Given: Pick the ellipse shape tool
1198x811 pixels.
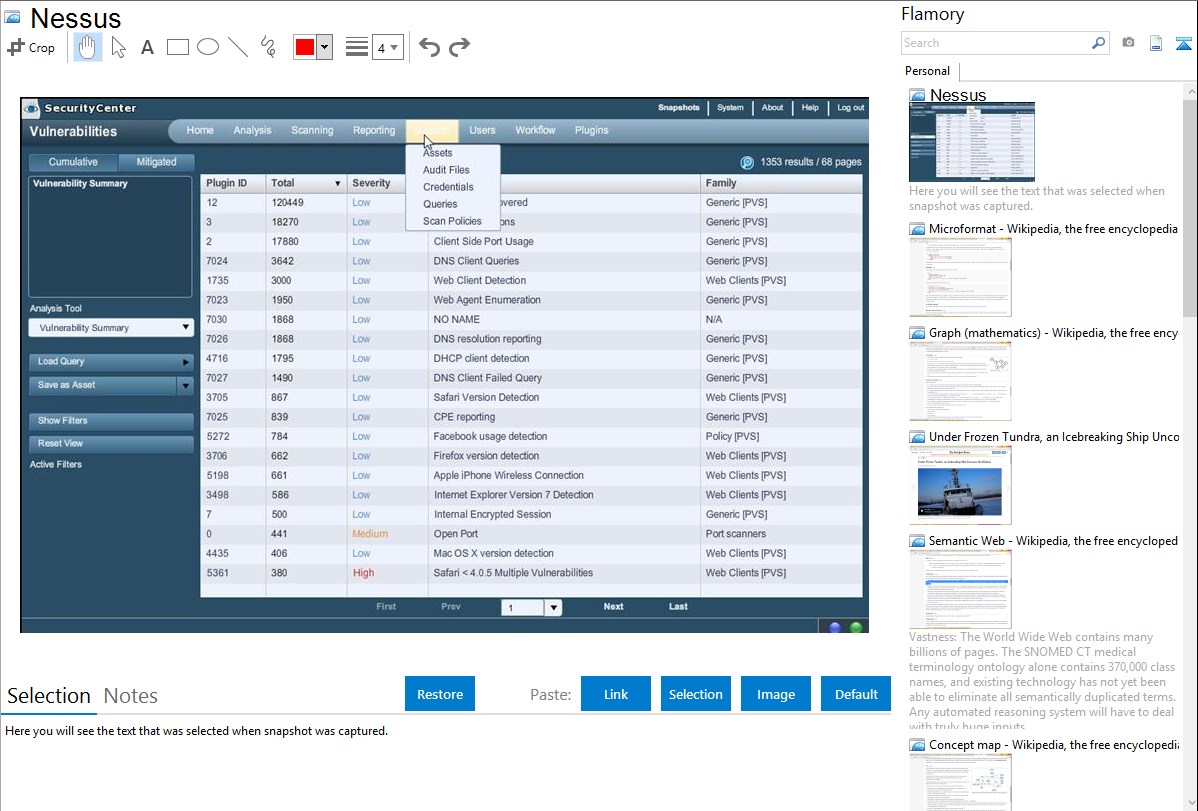Looking at the screenshot, I should pyautogui.click(x=208, y=47).
